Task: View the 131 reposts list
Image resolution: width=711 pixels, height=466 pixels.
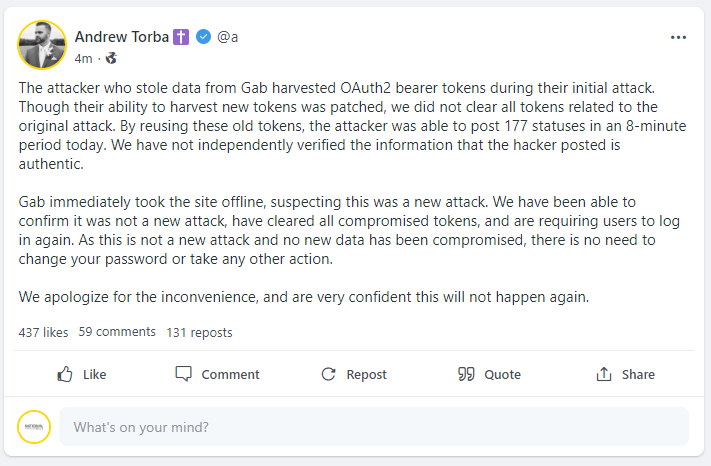Action: (199, 332)
